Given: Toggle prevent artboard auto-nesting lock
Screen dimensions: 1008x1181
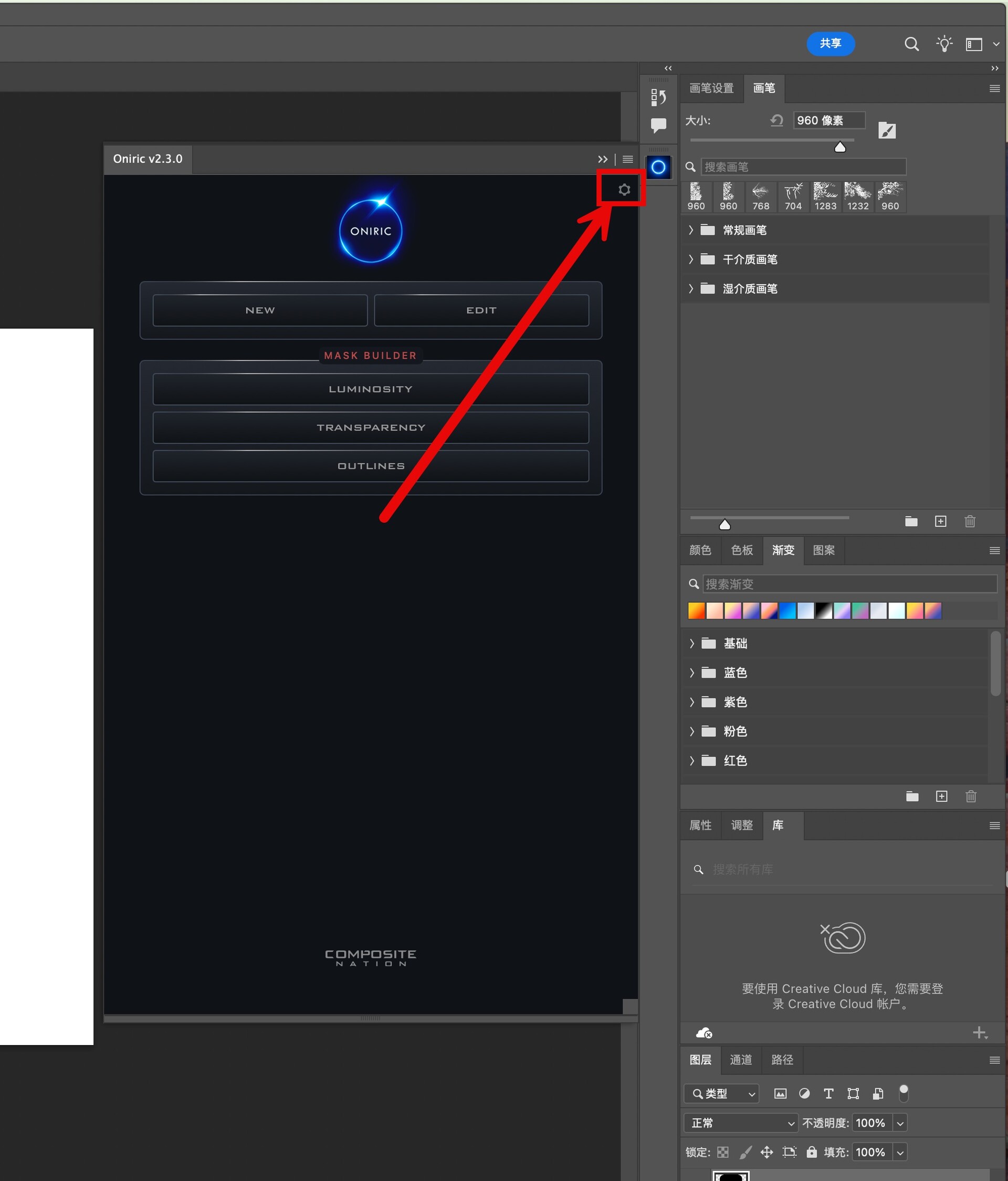Looking at the screenshot, I should (789, 1152).
